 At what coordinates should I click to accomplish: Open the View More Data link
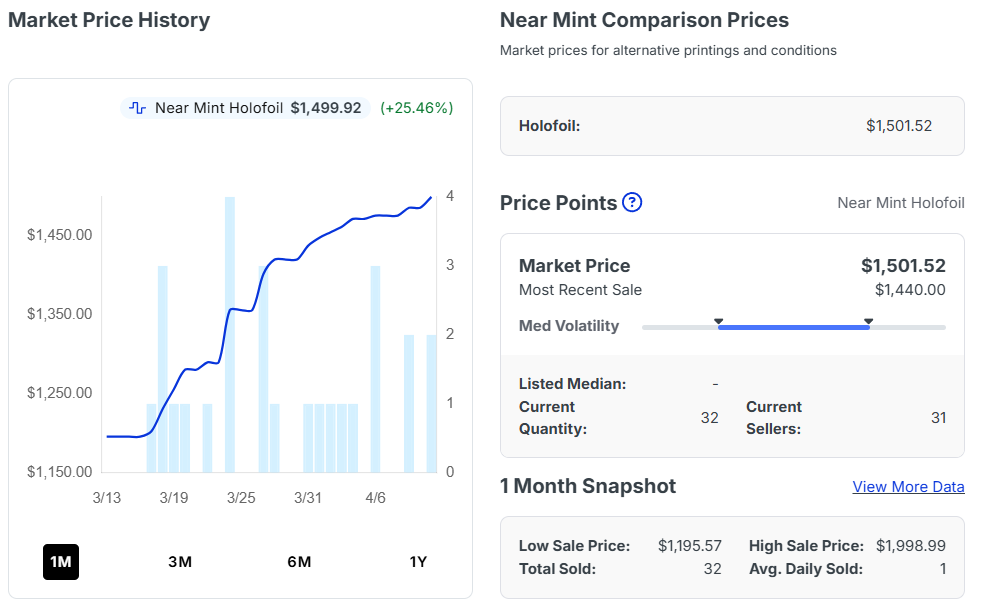coord(908,487)
